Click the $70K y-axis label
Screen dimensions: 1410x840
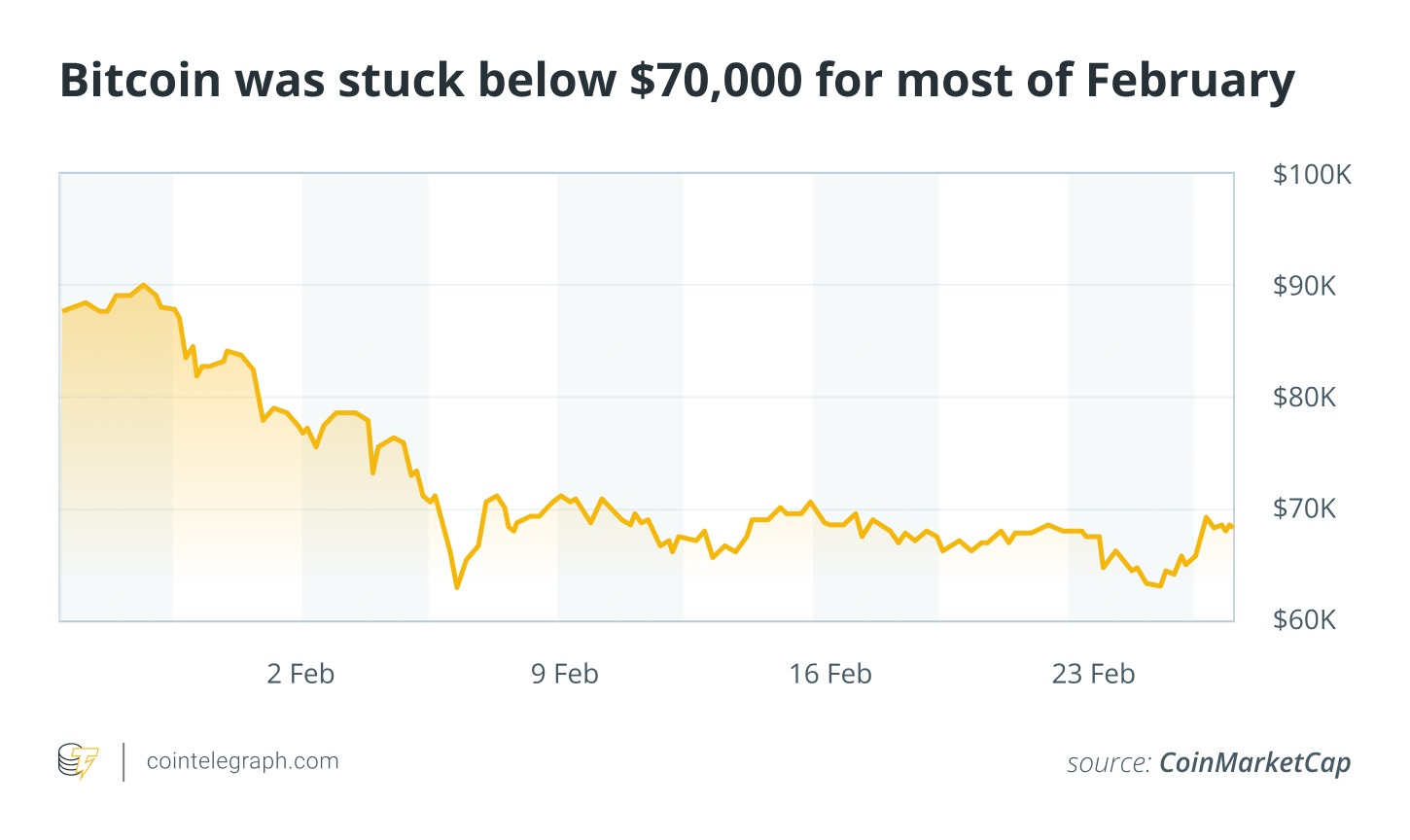(x=1304, y=508)
